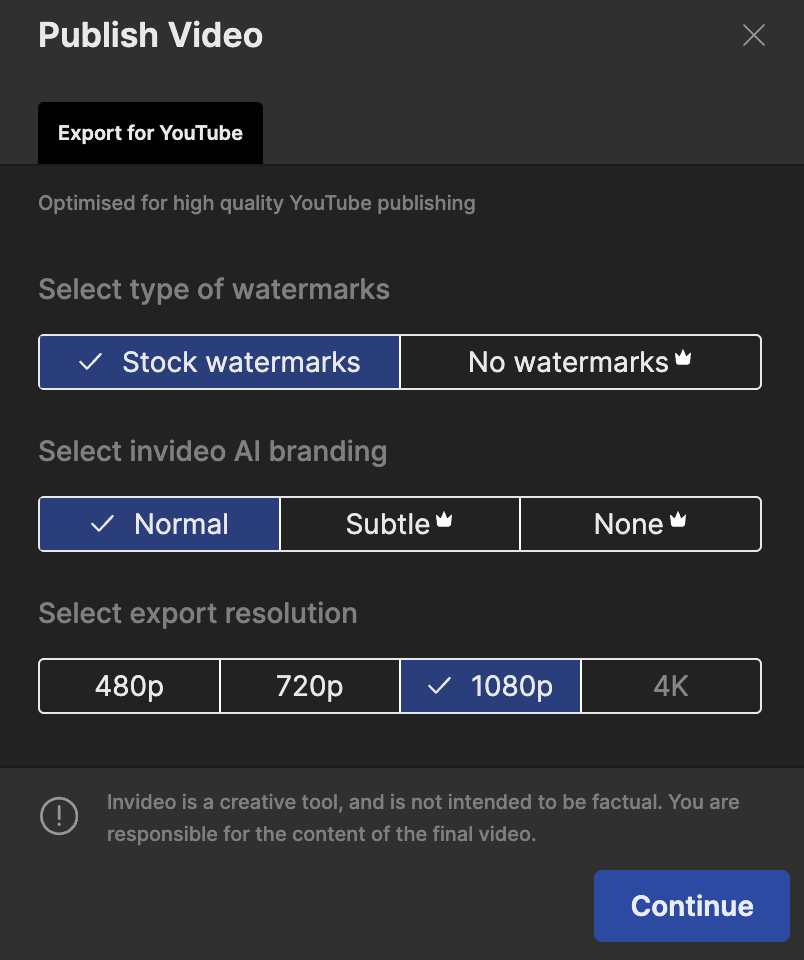Set invideo AI branding to None
The width and height of the screenshot is (804, 960).
pyautogui.click(x=628, y=524)
